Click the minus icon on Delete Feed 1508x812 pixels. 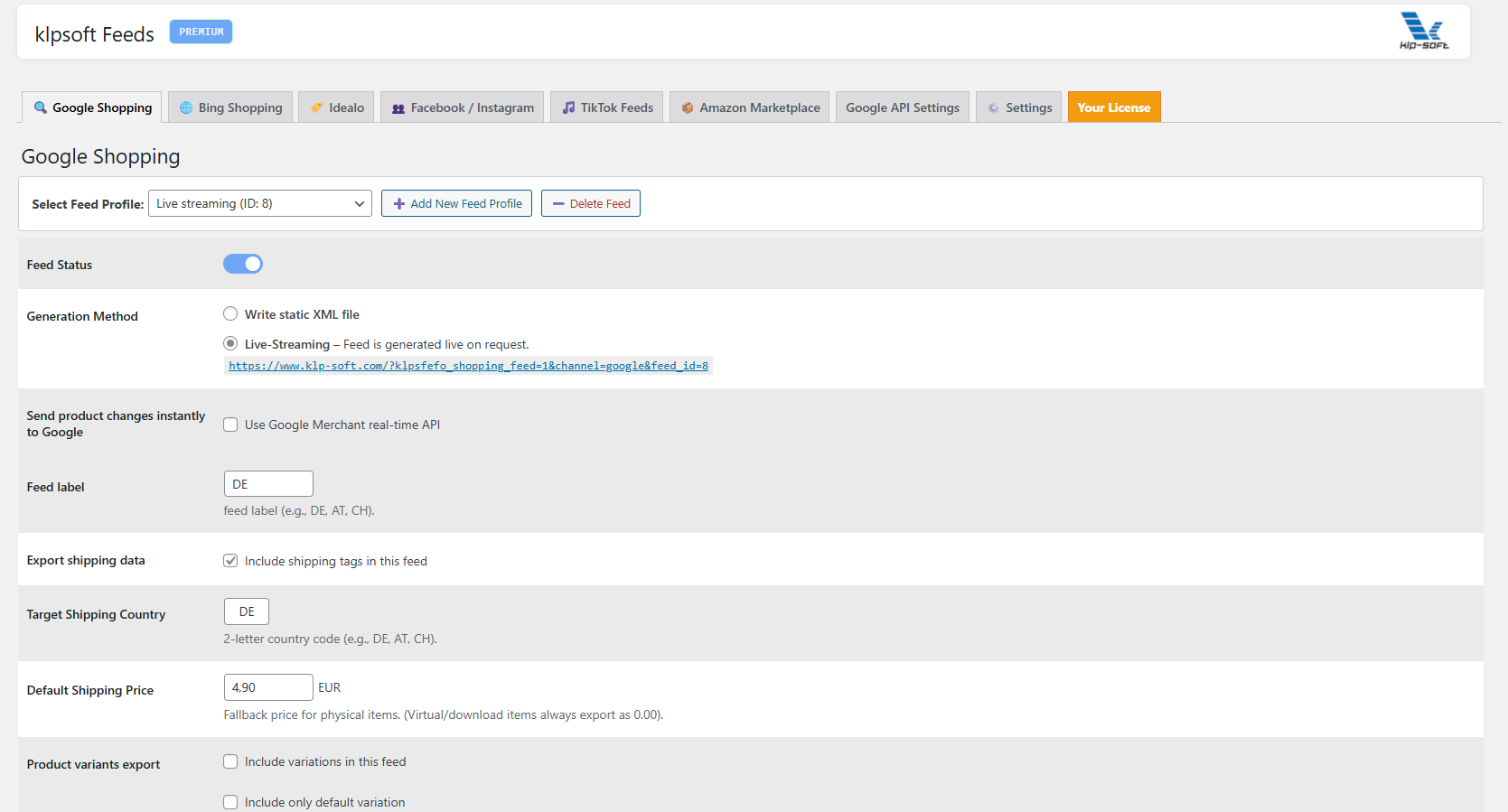558,204
